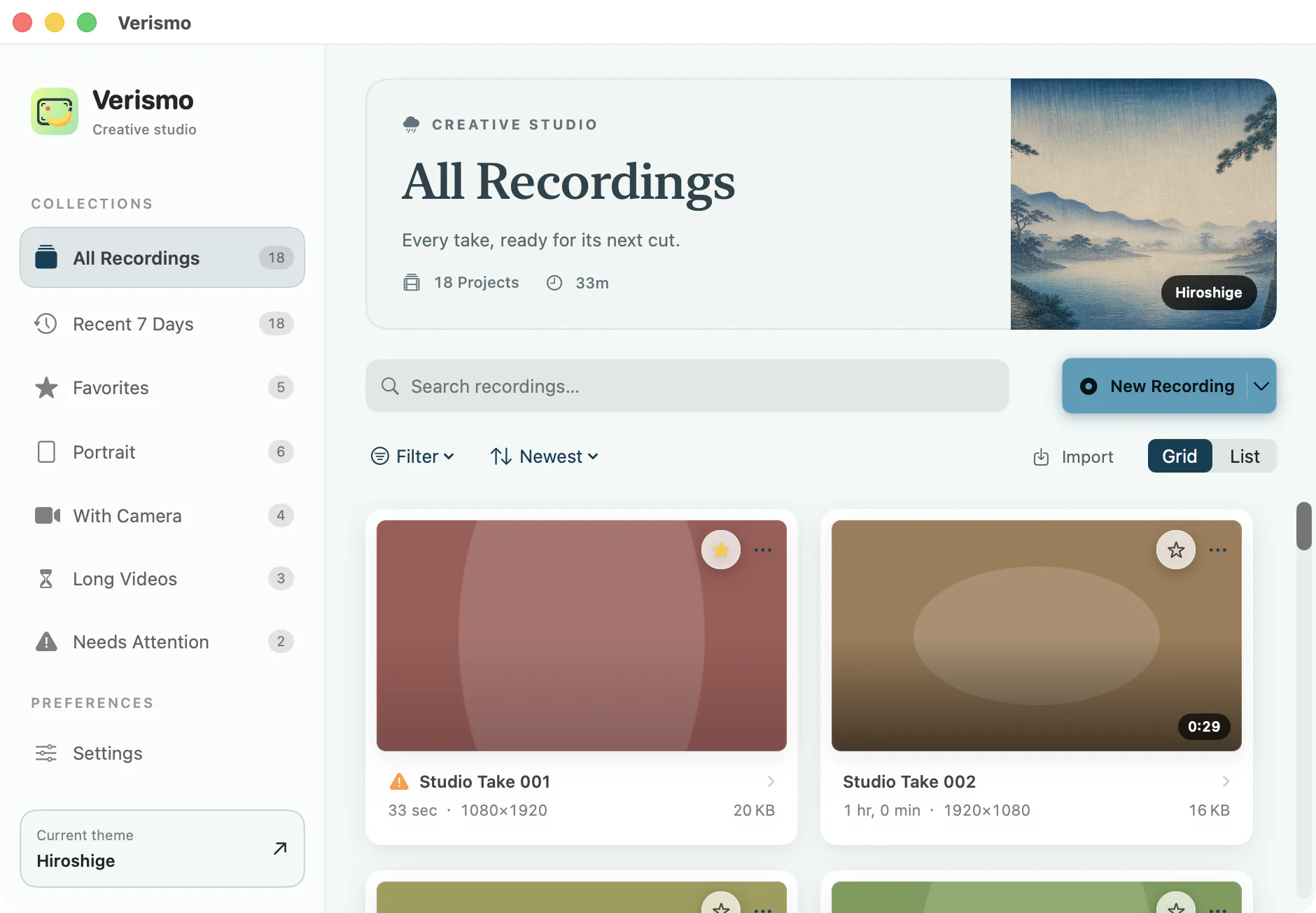Click the Portrait rectangle icon
This screenshot has height=913, width=1316.
tap(46, 452)
